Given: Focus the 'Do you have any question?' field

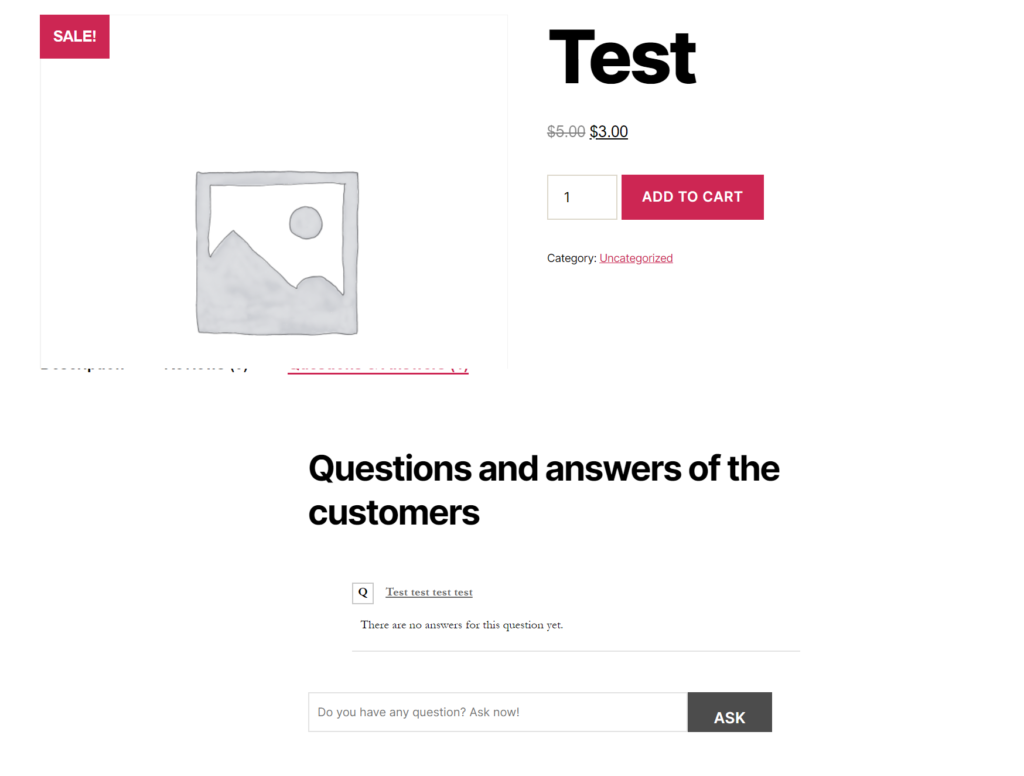Looking at the screenshot, I should click(x=497, y=712).
